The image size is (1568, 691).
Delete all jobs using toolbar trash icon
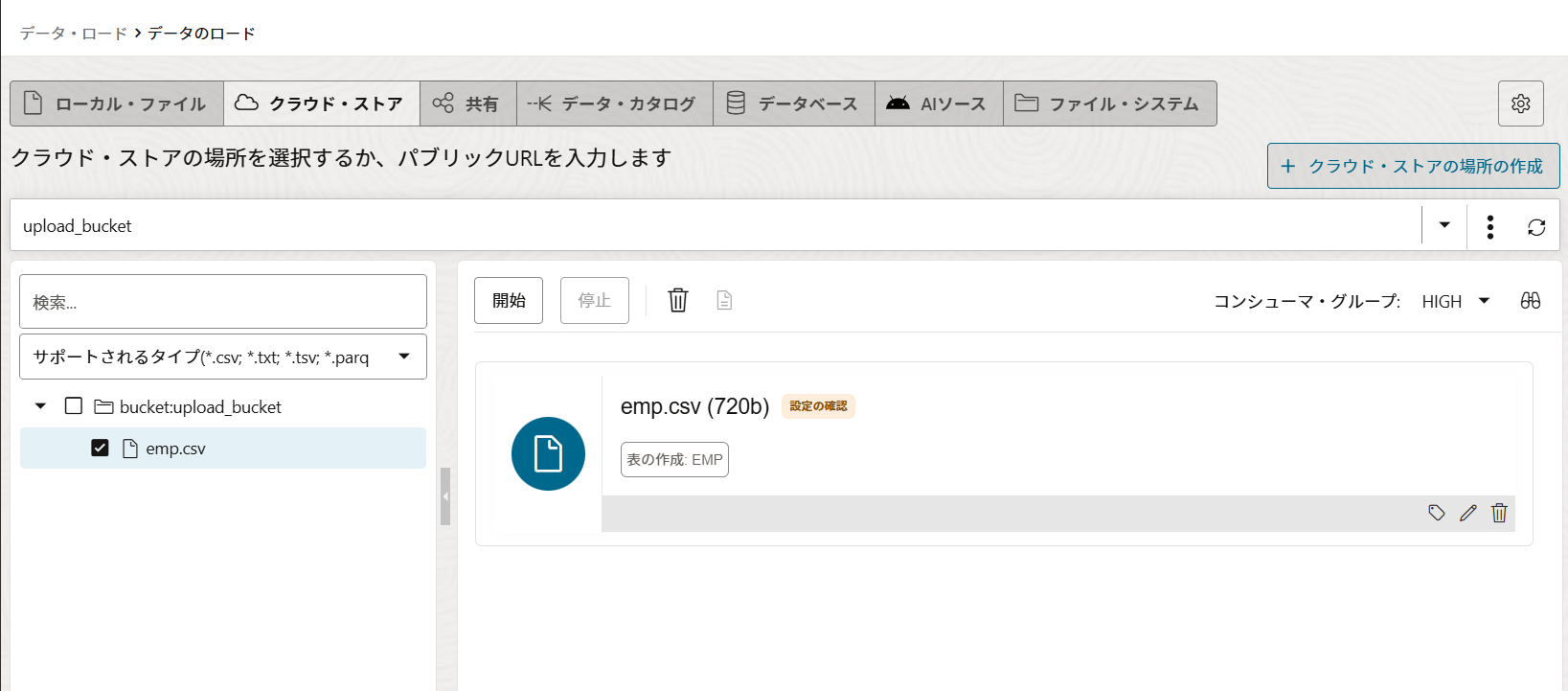[678, 300]
